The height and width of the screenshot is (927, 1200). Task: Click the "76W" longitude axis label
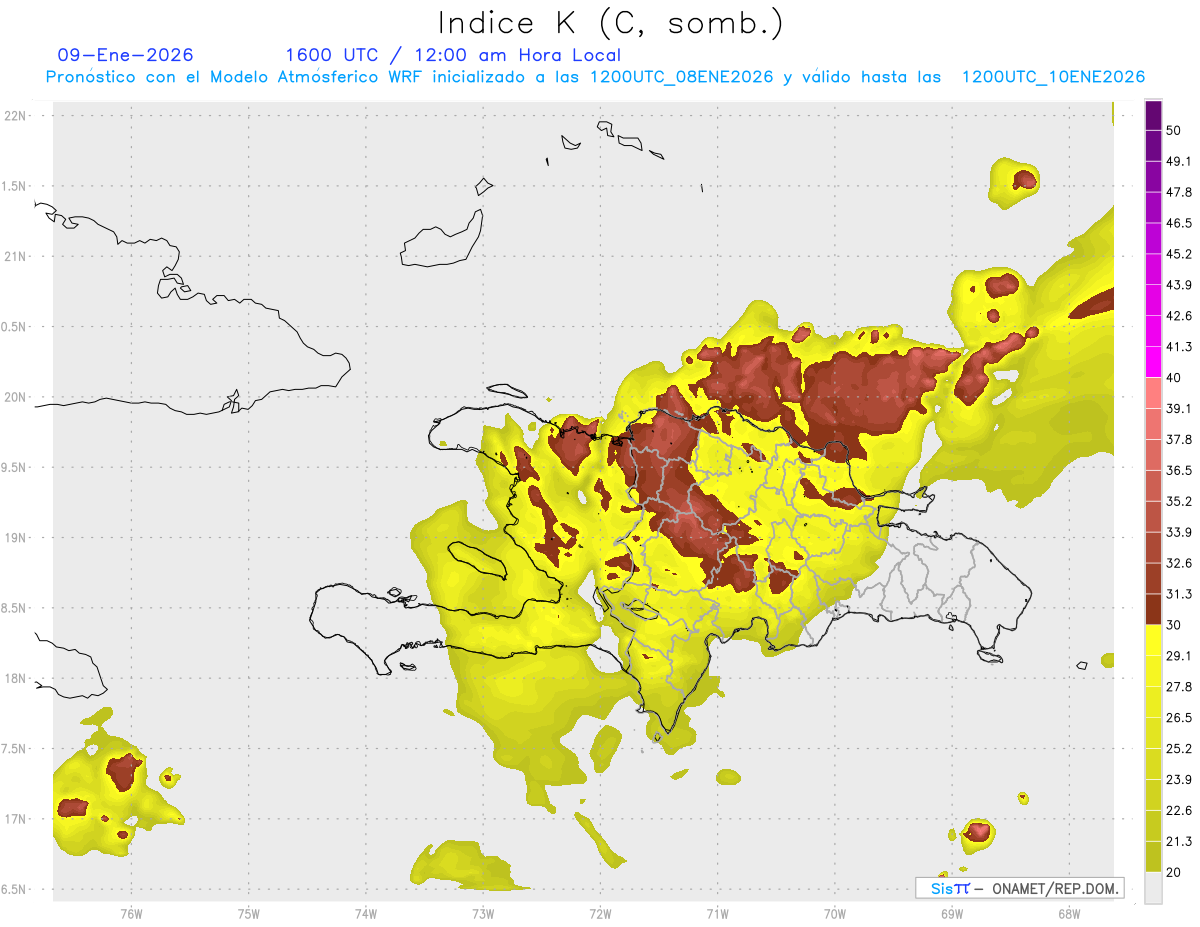point(131,913)
